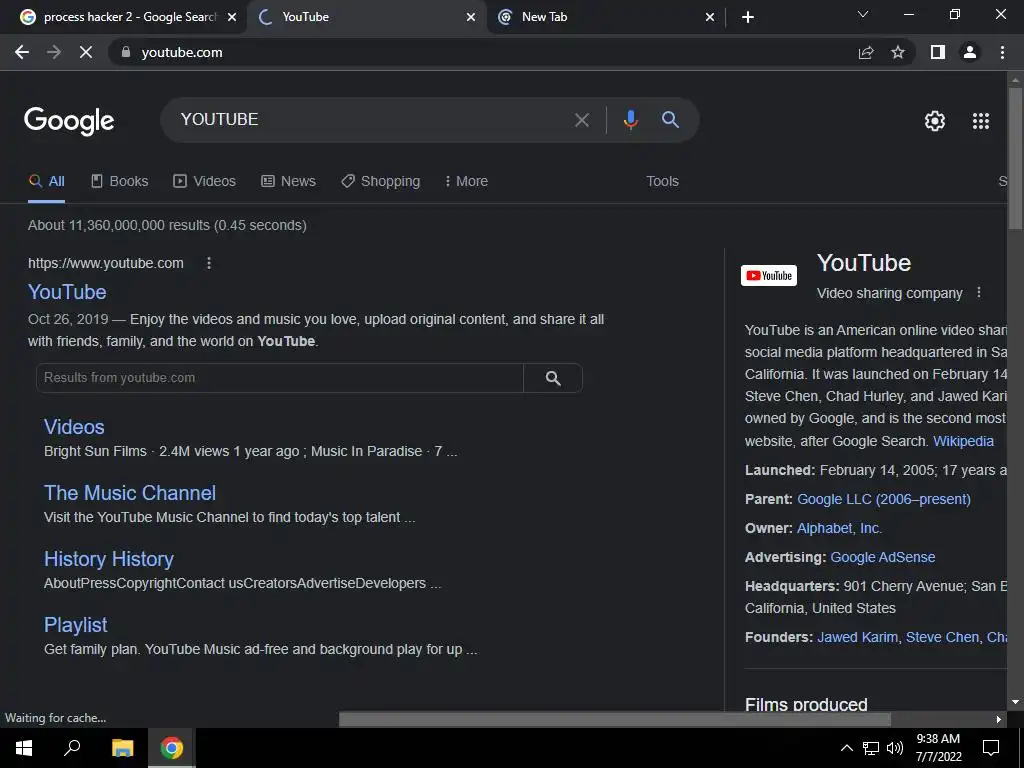Image resolution: width=1024 pixels, height=768 pixels.
Task: Select the Shopping results filter
Action: coord(381,182)
